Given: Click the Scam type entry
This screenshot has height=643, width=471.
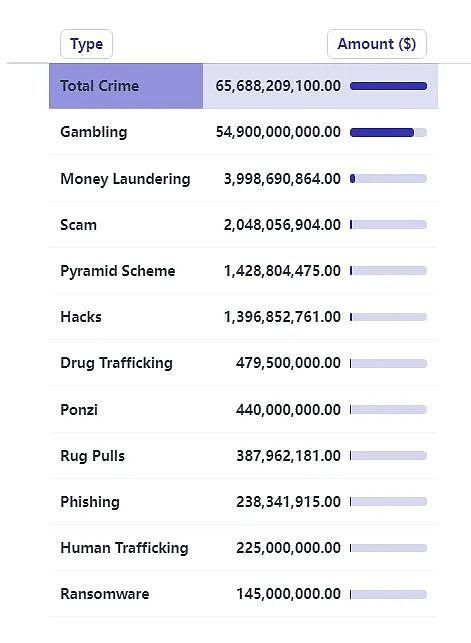Looking at the screenshot, I should (x=78, y=225).
